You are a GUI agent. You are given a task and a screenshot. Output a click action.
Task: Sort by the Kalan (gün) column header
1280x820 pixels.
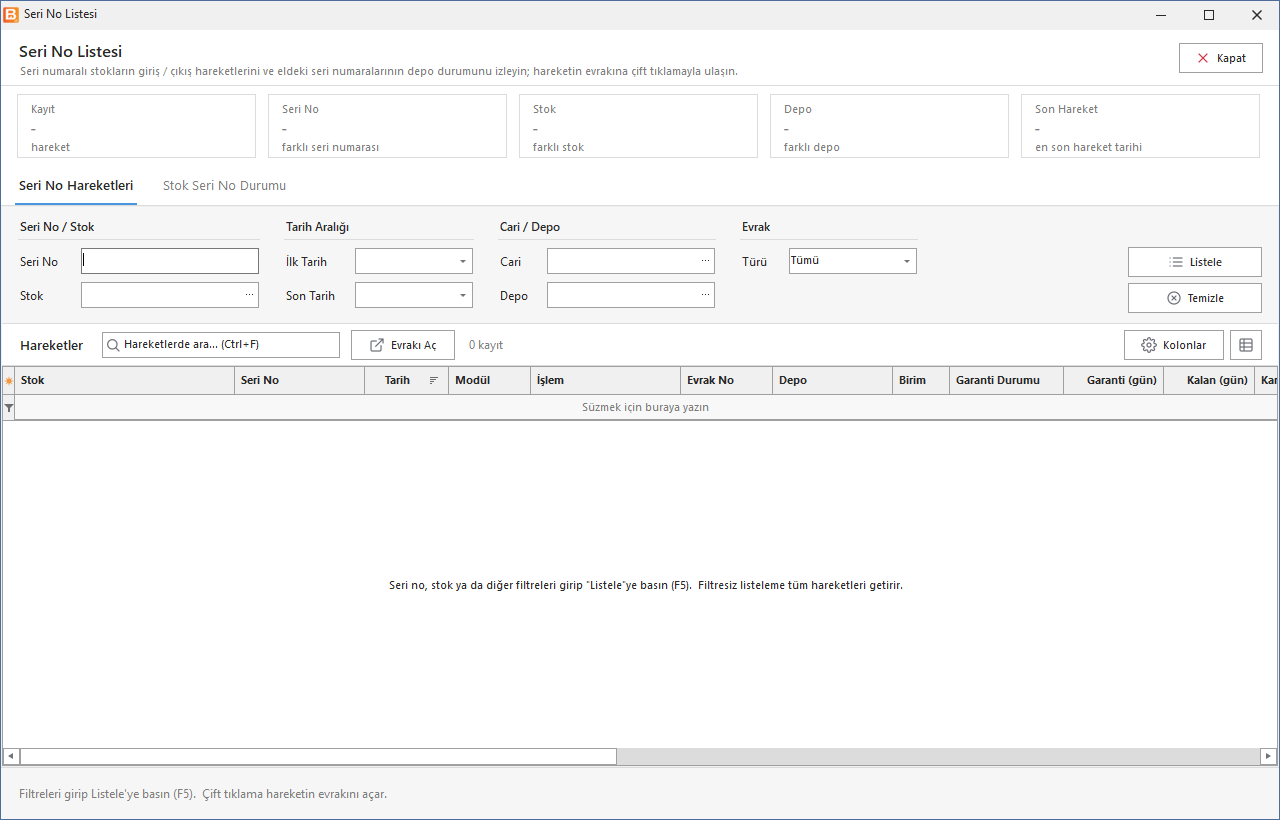pos(1209,381)
